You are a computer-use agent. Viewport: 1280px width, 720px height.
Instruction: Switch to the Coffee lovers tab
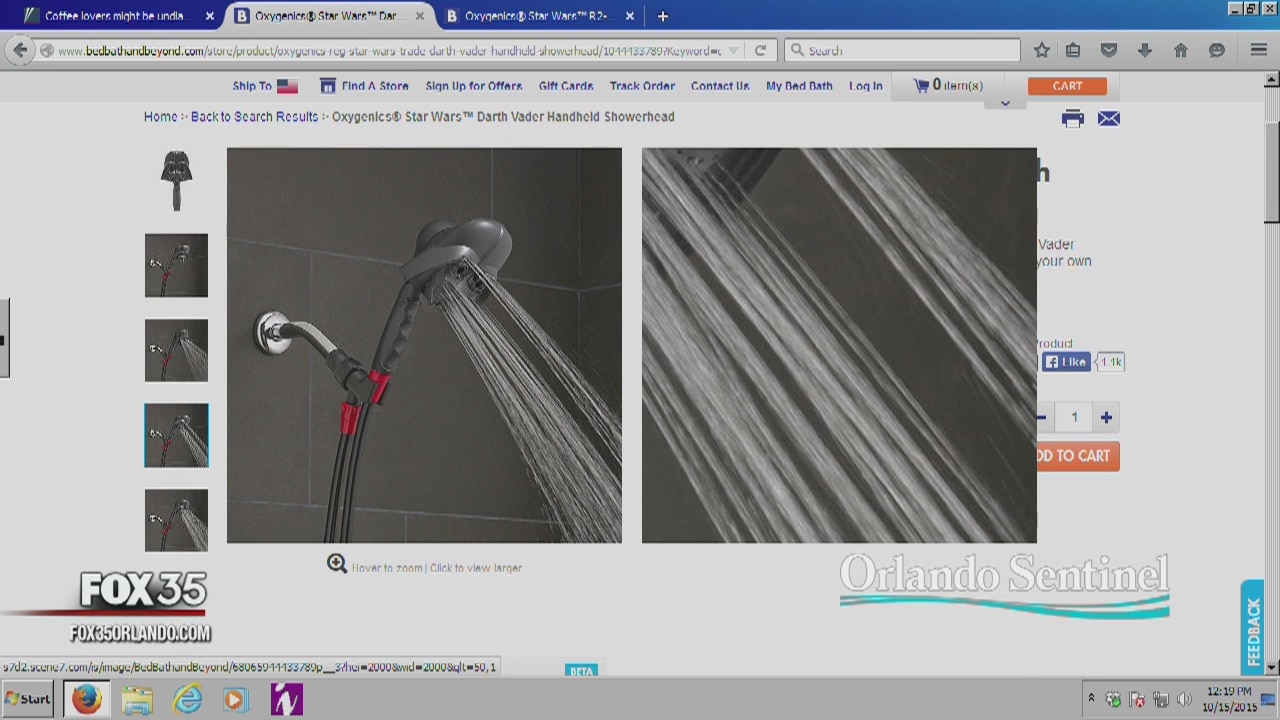click(118, 16)
